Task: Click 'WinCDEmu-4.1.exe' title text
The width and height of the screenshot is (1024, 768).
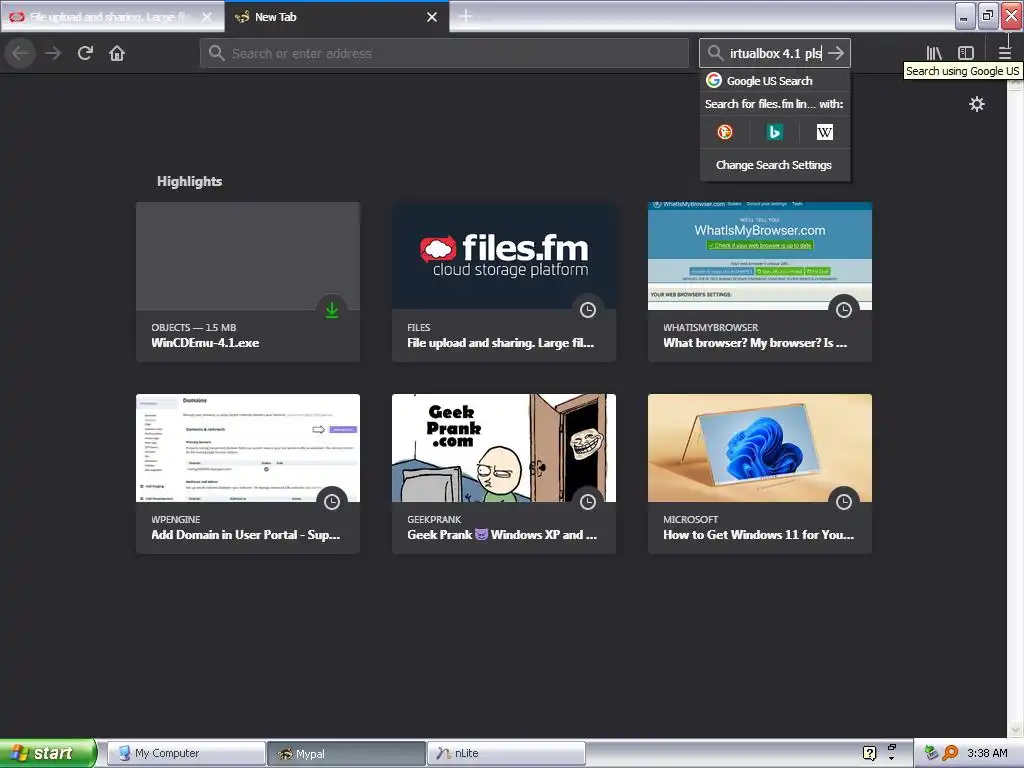Action: [205, 343]
